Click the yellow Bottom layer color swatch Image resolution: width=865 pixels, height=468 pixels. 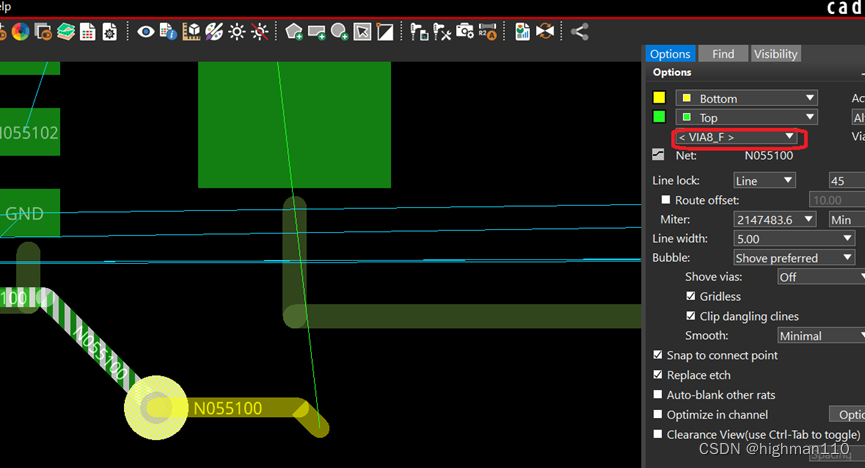(659, 98)
